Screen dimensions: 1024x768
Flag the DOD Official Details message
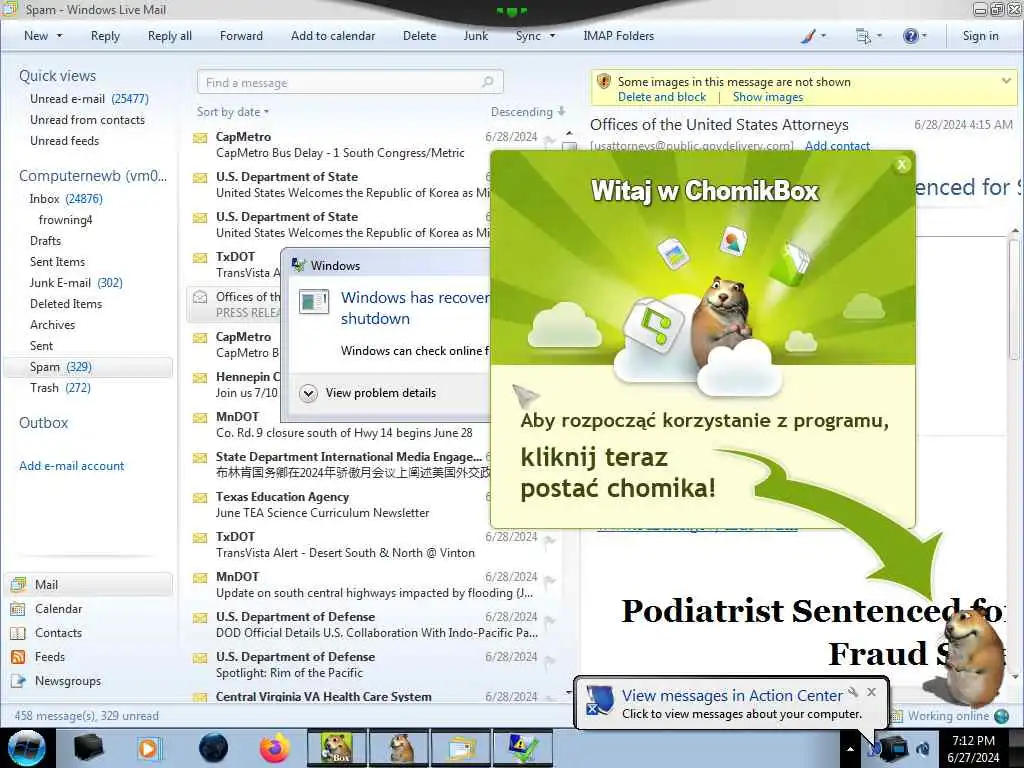tap(550, 621)
